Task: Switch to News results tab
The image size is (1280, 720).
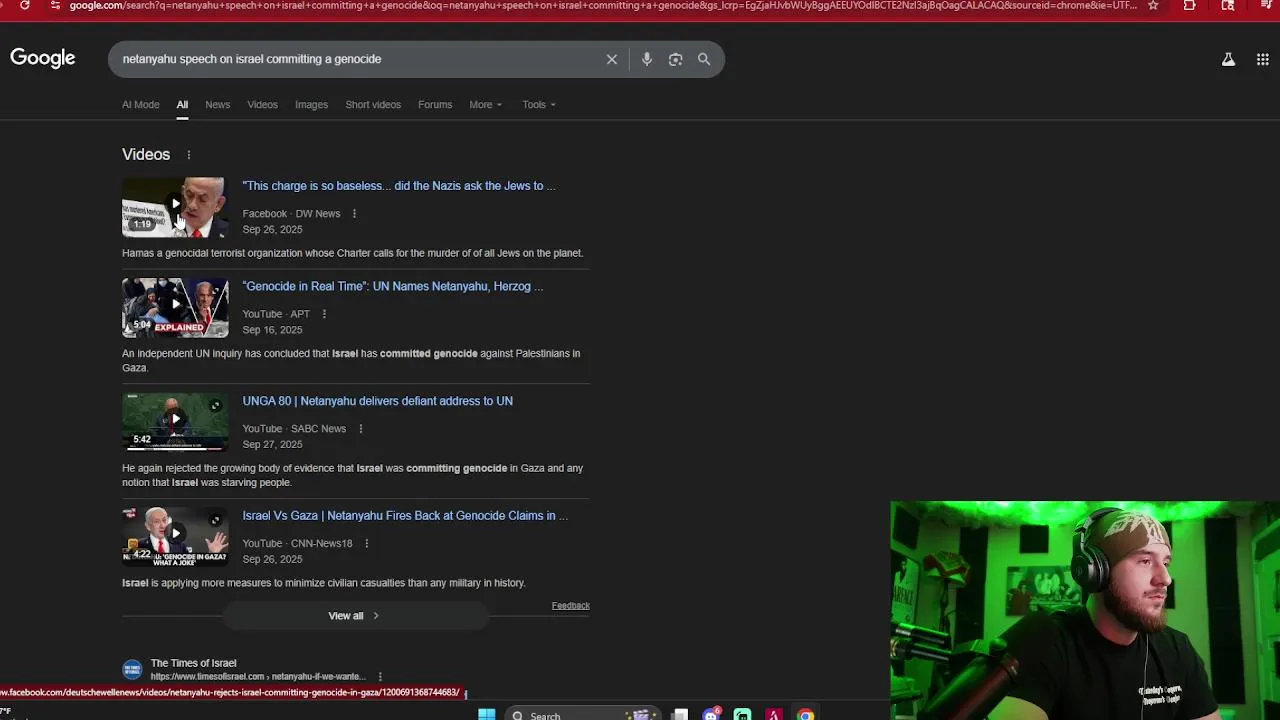Action: click(218, 105)
